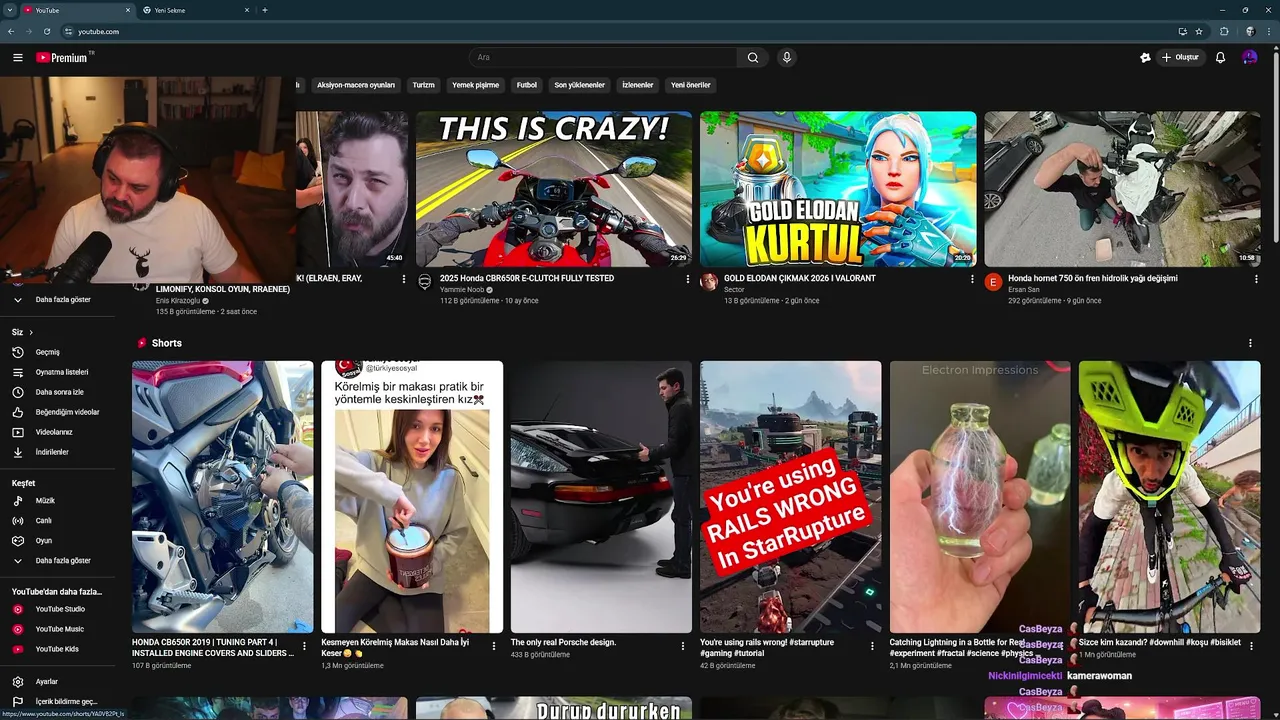Open the notifications bell
The width and height of the screenshot is (1280, 720).
pyautogui.click(x=1220, y=58)
